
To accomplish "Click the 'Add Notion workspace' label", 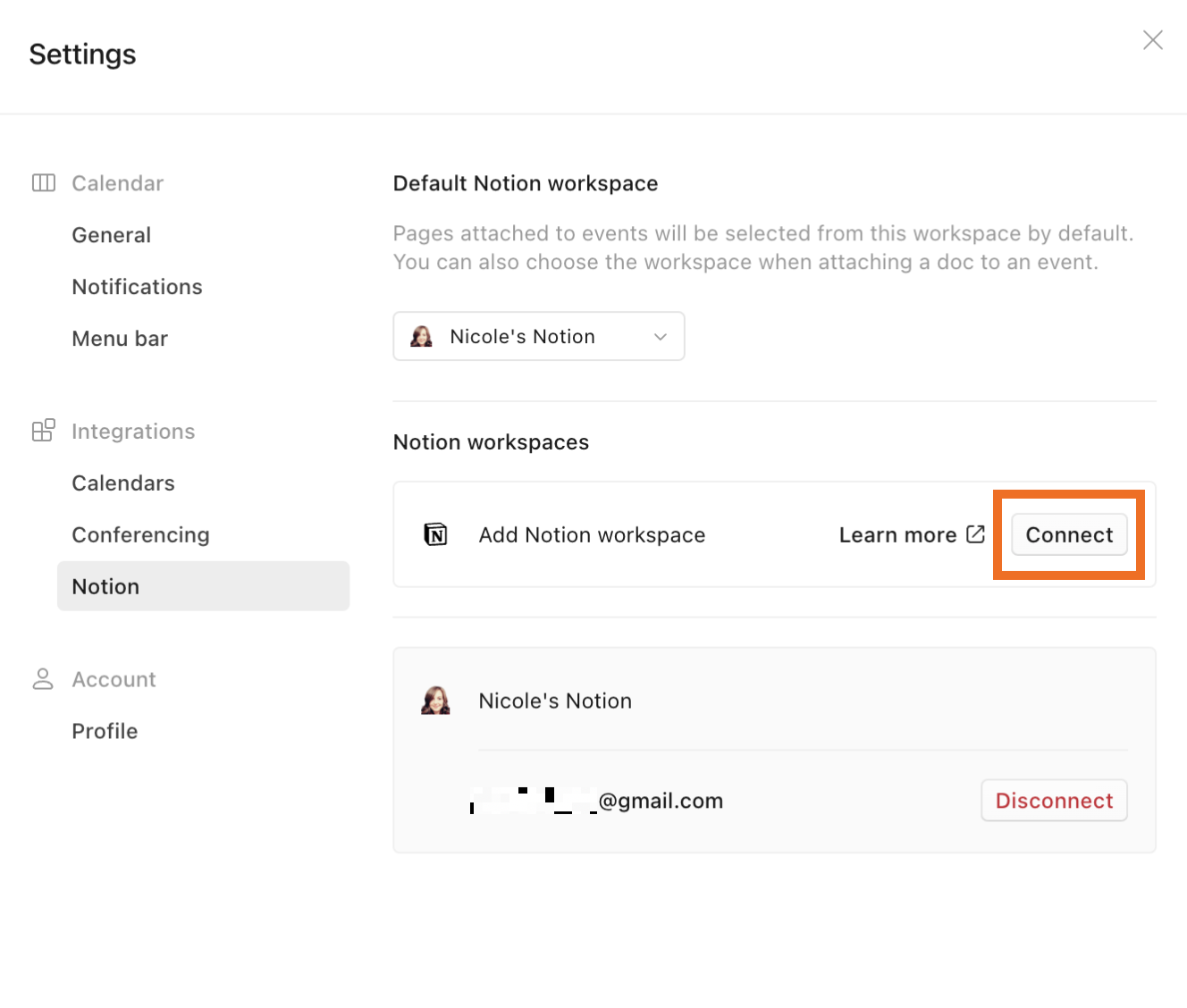I will pos(592,534).
